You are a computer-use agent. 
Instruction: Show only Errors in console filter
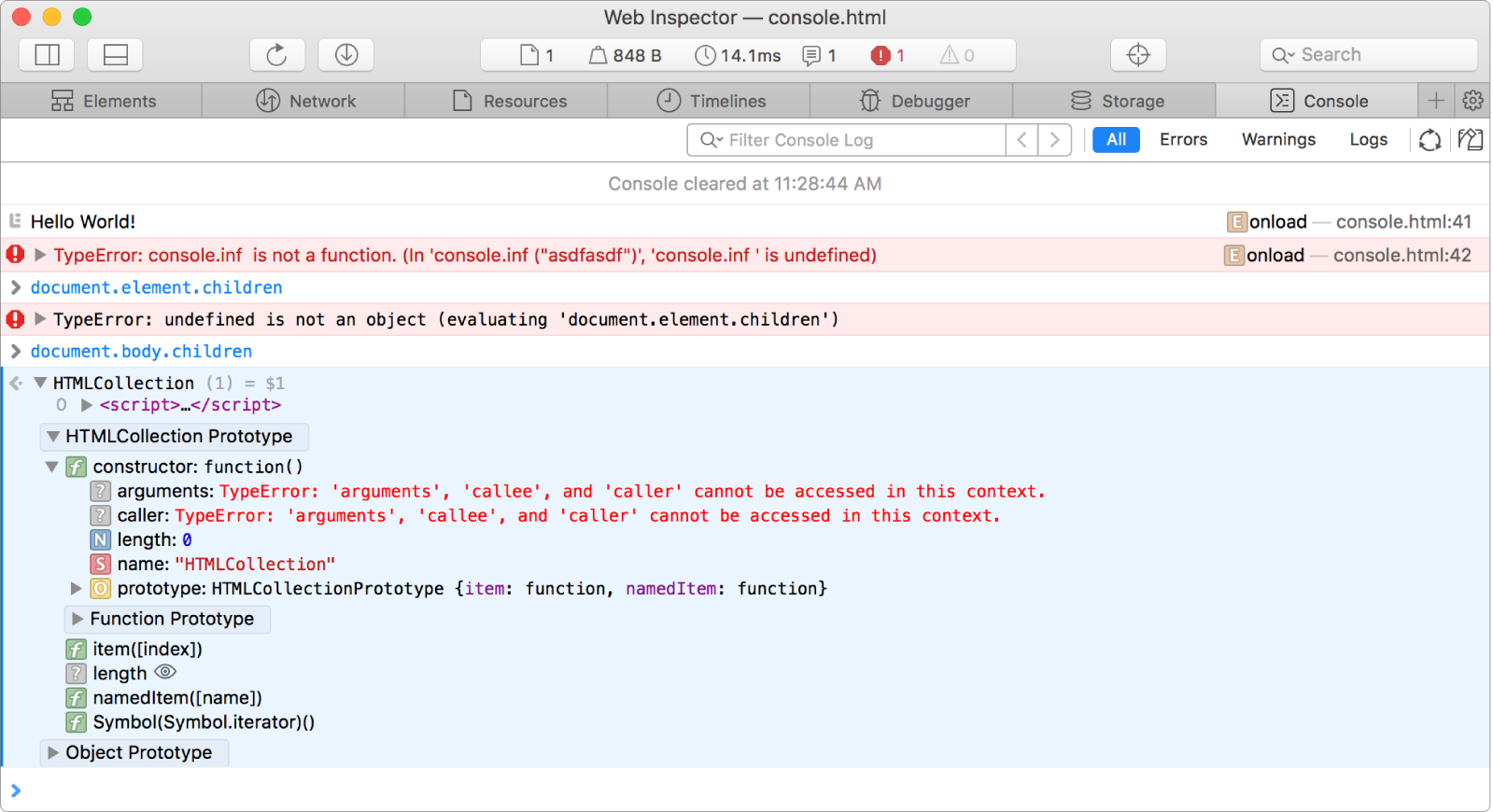[x=1183, y=140]
